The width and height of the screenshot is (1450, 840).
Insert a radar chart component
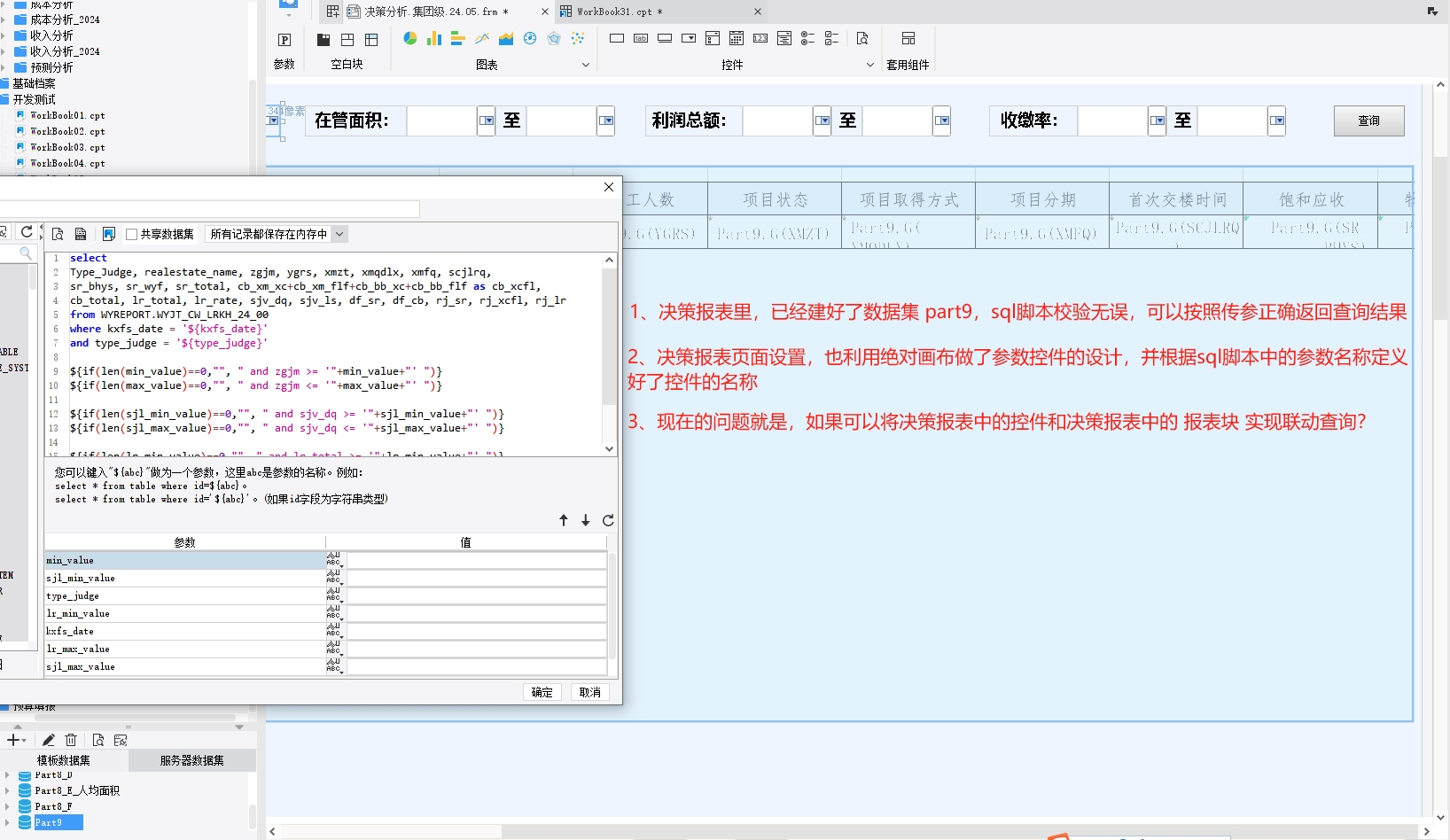[x=554, y=38]
